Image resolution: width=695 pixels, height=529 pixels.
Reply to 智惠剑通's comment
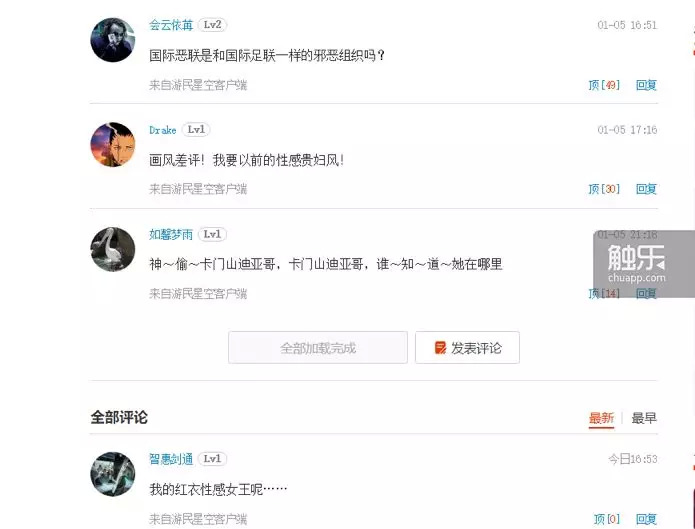click(646, 519)
